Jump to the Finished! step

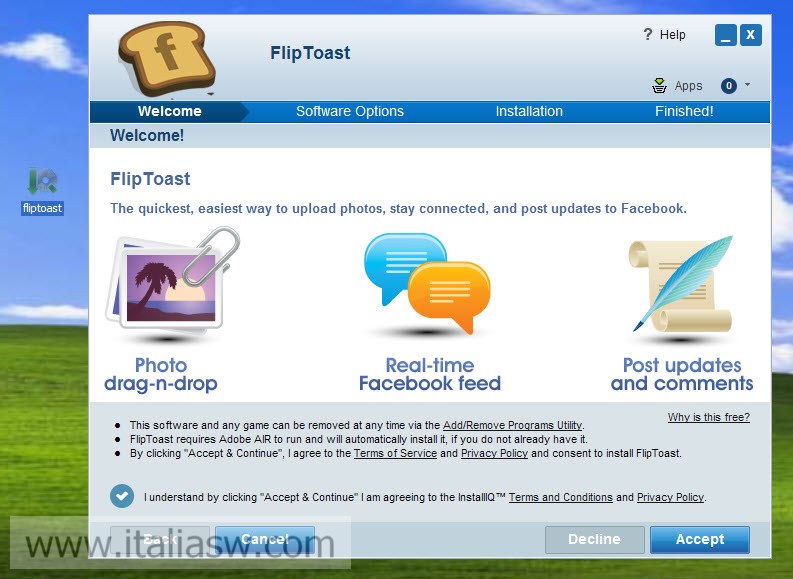(684, 111)
